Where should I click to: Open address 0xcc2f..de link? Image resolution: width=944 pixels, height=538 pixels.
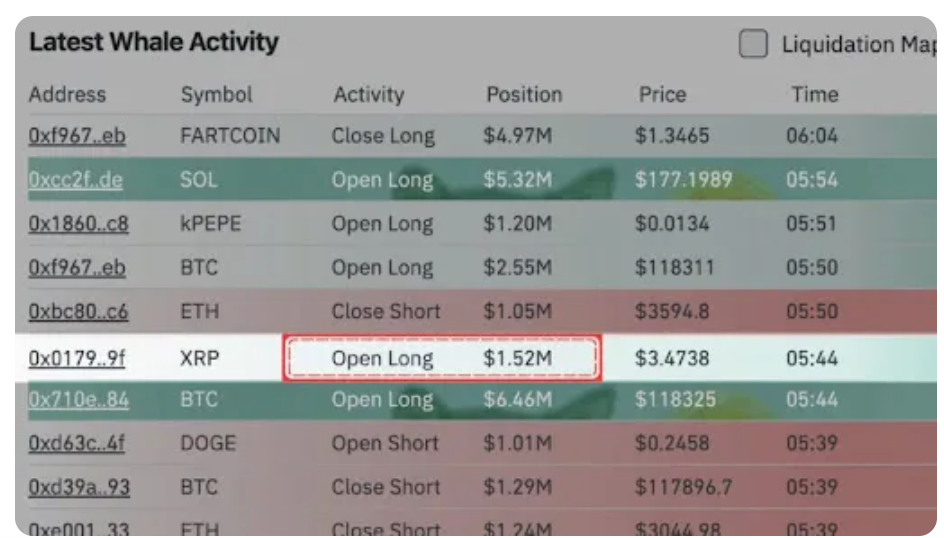pos(76,180)
